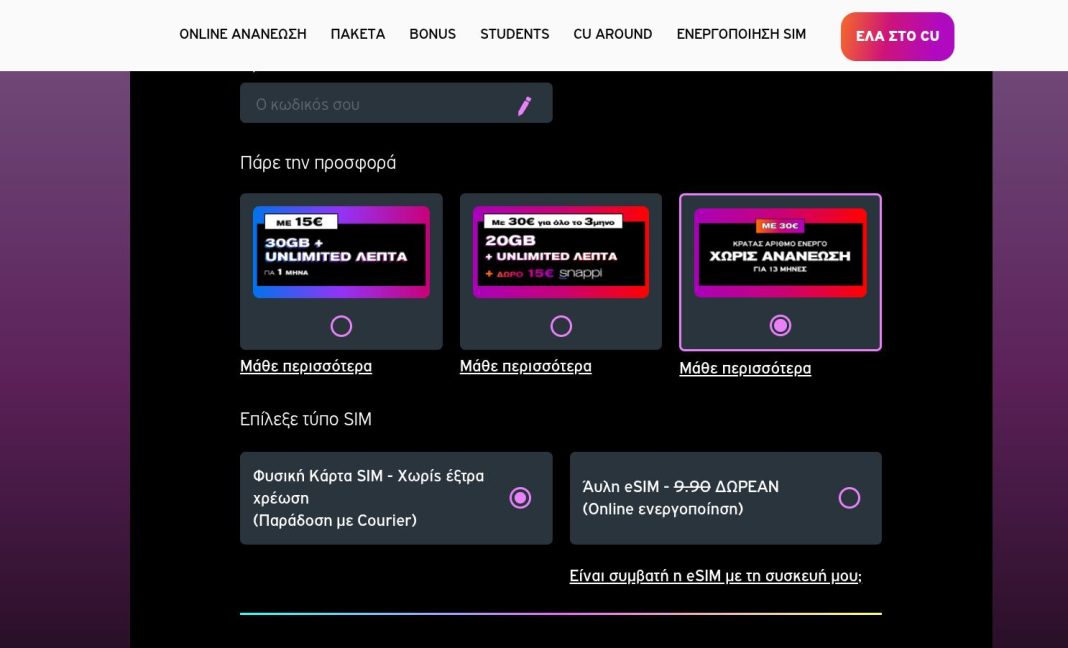The image size is (1068, 648).
Task: Click the ΕΛΑ ΣΤΟ CU button
Action: coord(897,36)
